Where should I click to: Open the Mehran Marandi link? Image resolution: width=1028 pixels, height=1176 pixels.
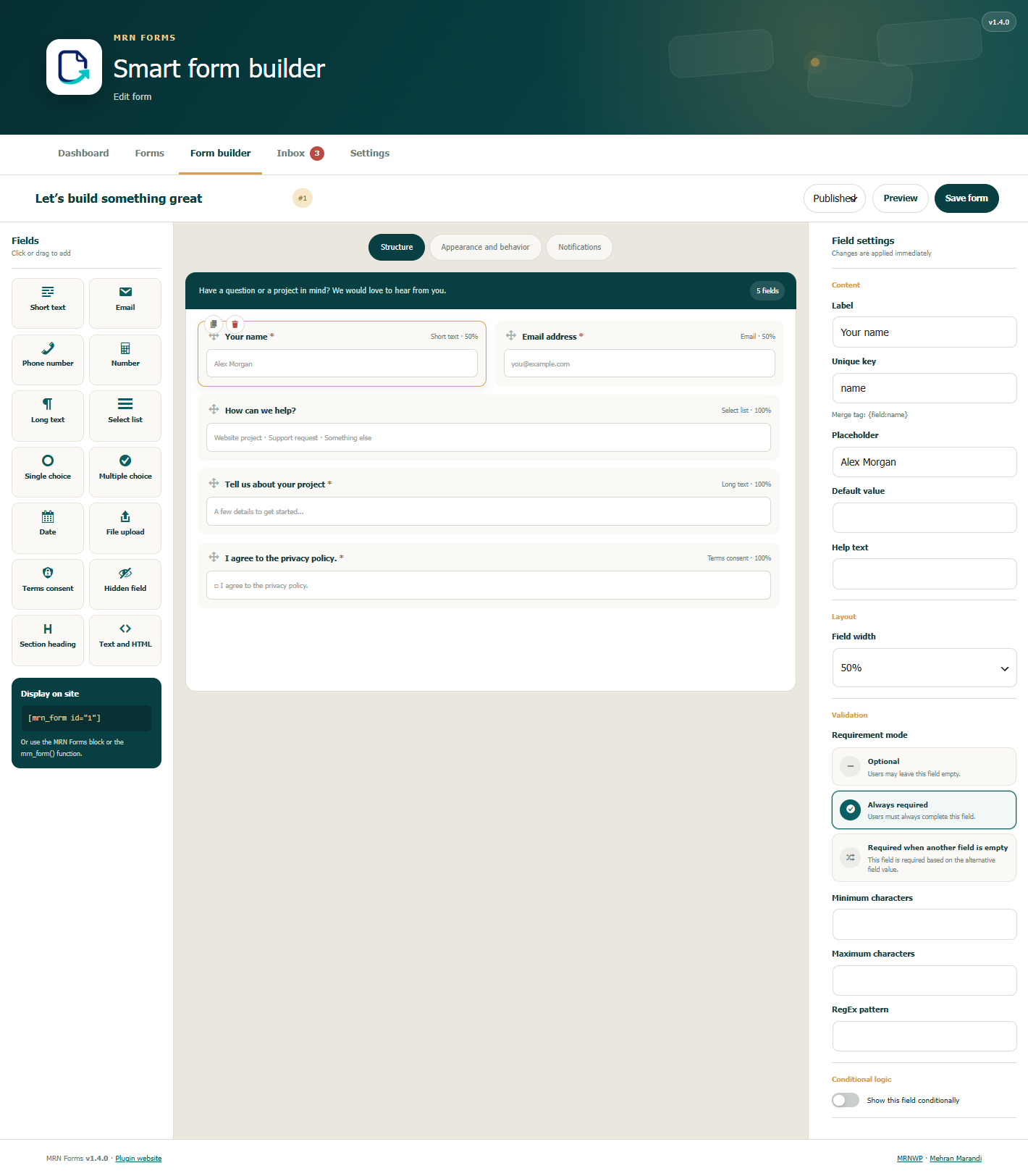(x=956, y=1159)
